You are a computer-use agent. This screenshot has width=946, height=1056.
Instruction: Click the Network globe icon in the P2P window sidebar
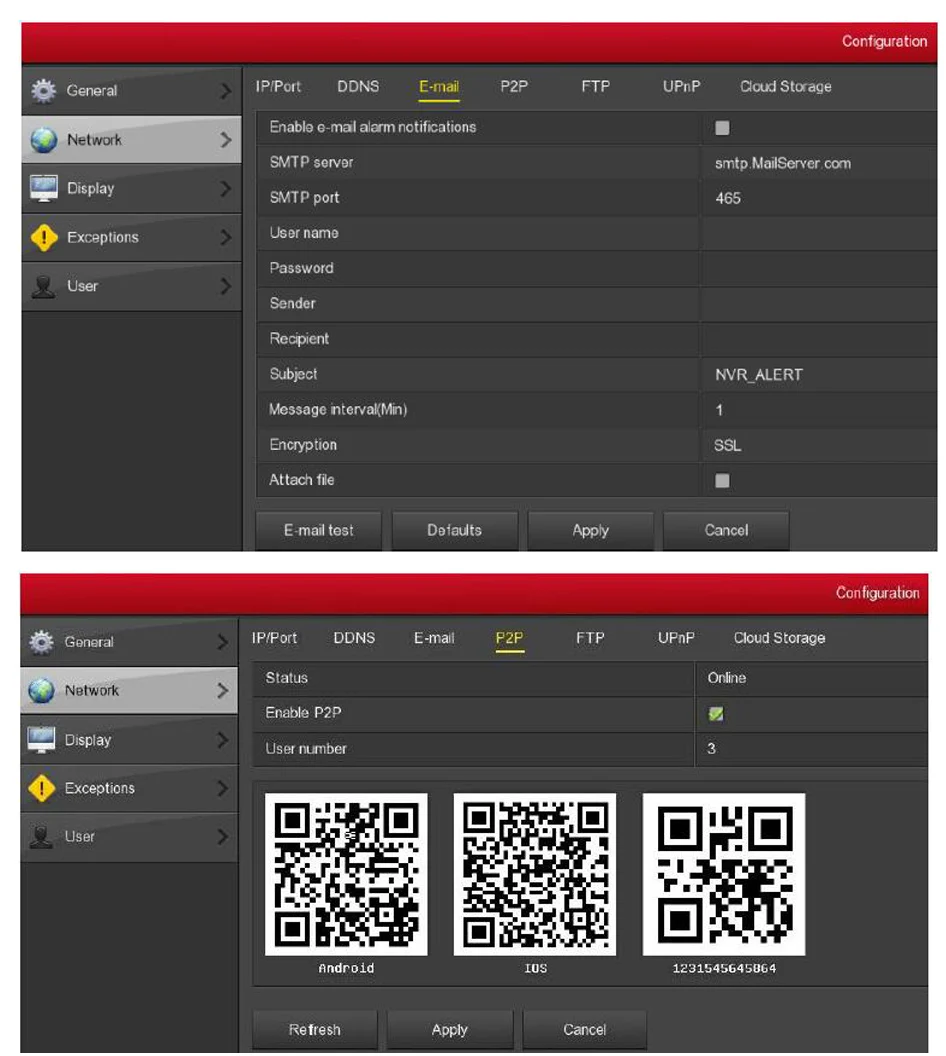click(42, 691)
